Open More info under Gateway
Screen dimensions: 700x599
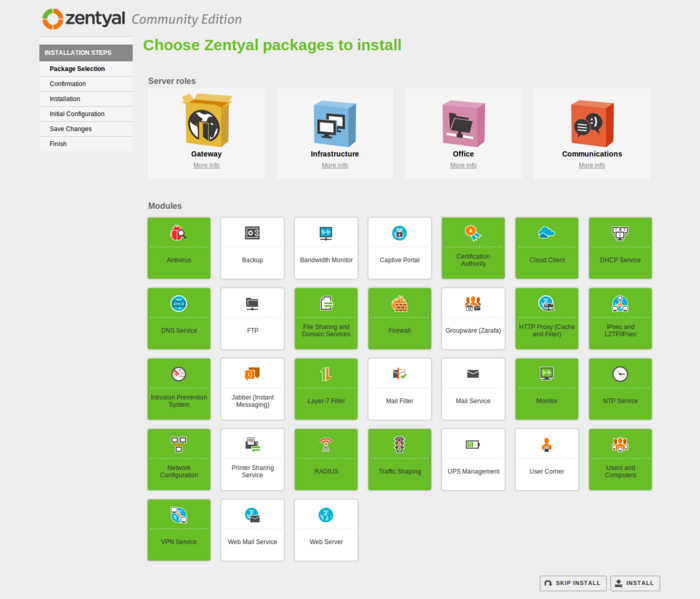coord(206,165)
